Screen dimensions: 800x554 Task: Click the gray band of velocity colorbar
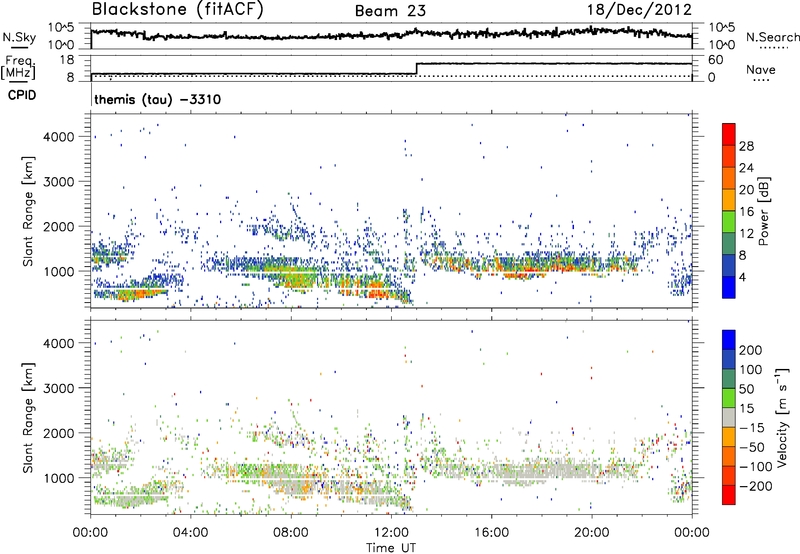729,418
